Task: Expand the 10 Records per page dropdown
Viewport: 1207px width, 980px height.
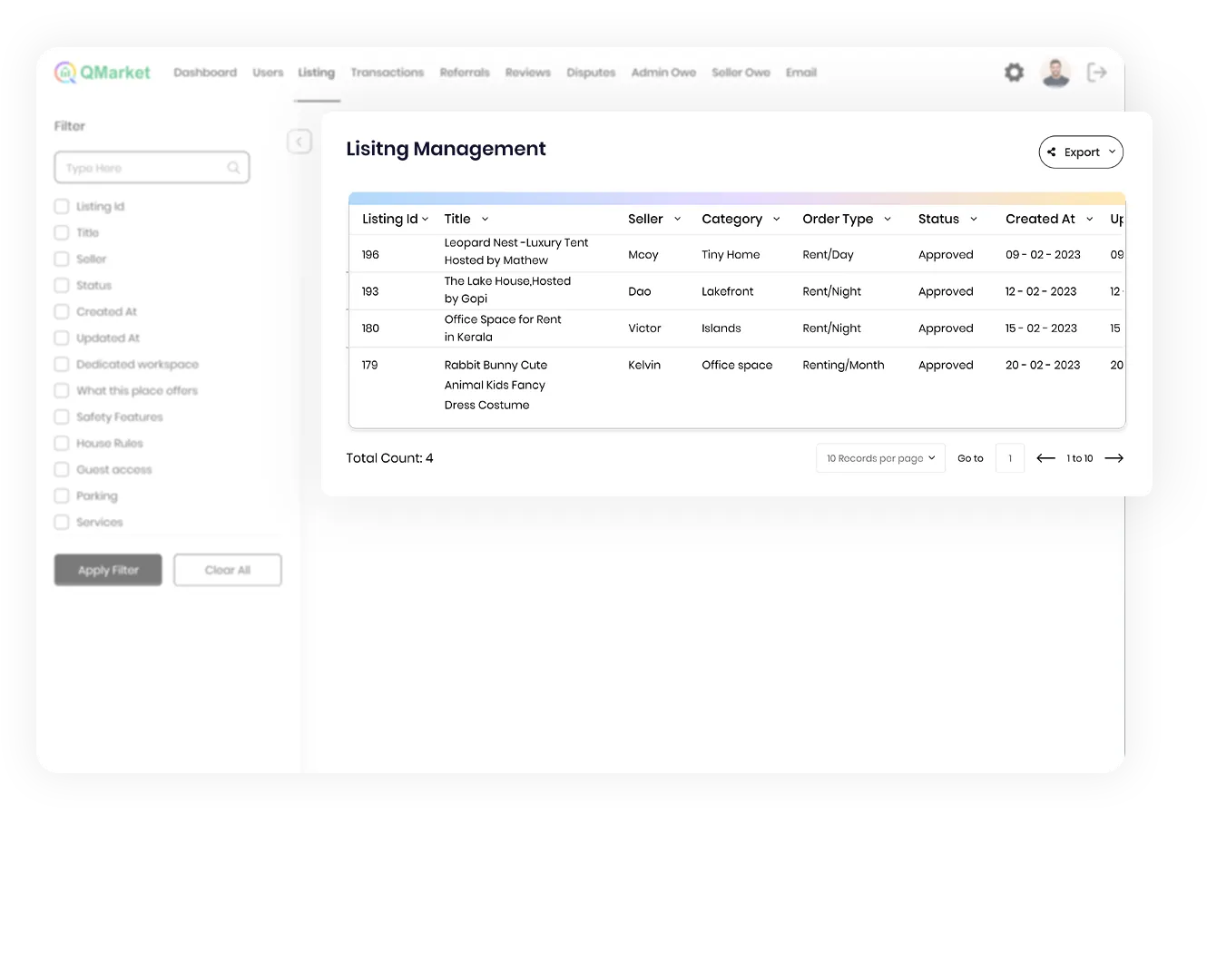Action: [879, 458]
